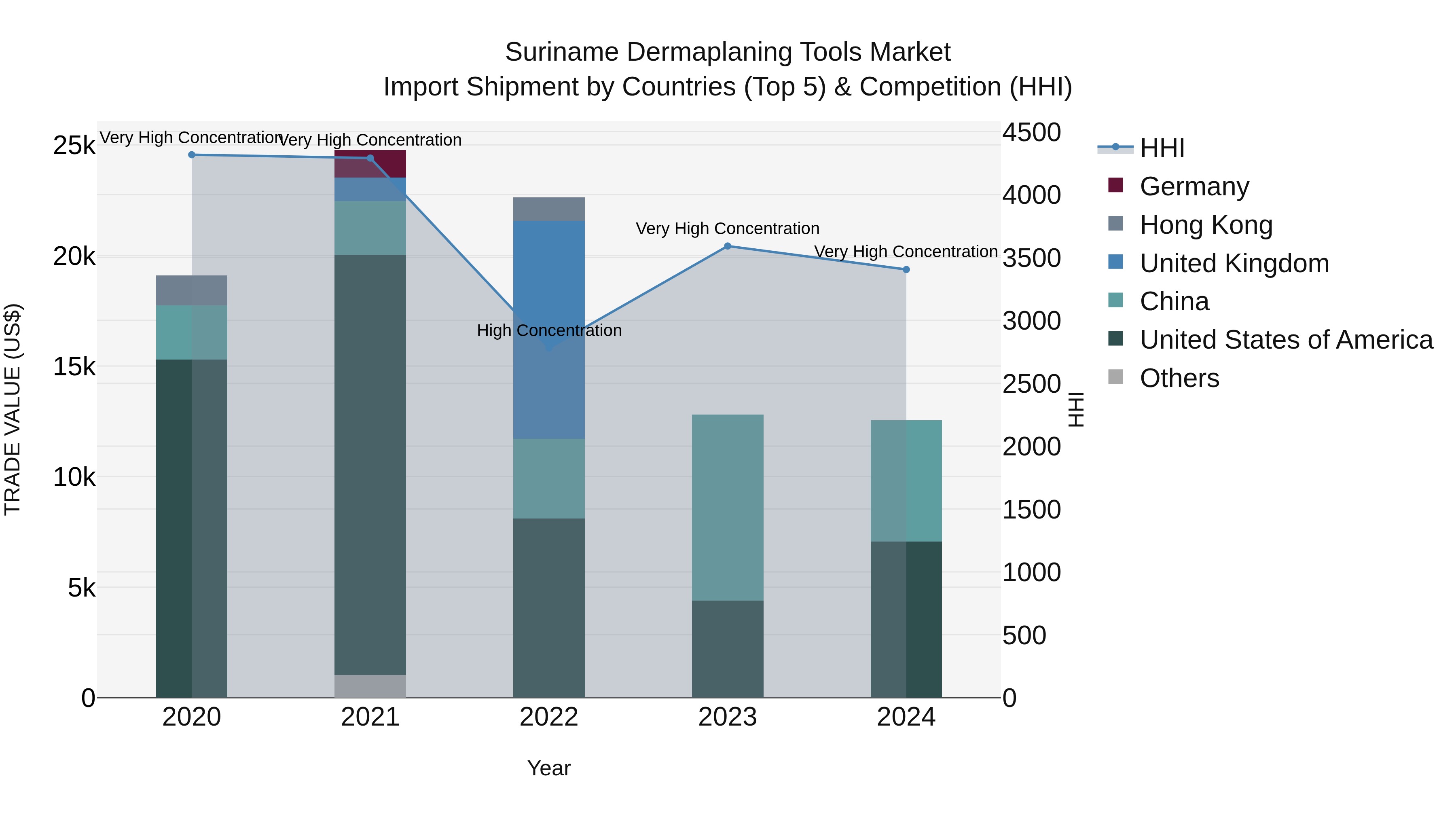The height and width of the screenshot is (819, 1456).
Task: Click the 25k left axis tick label
Action: coord(74,146)
